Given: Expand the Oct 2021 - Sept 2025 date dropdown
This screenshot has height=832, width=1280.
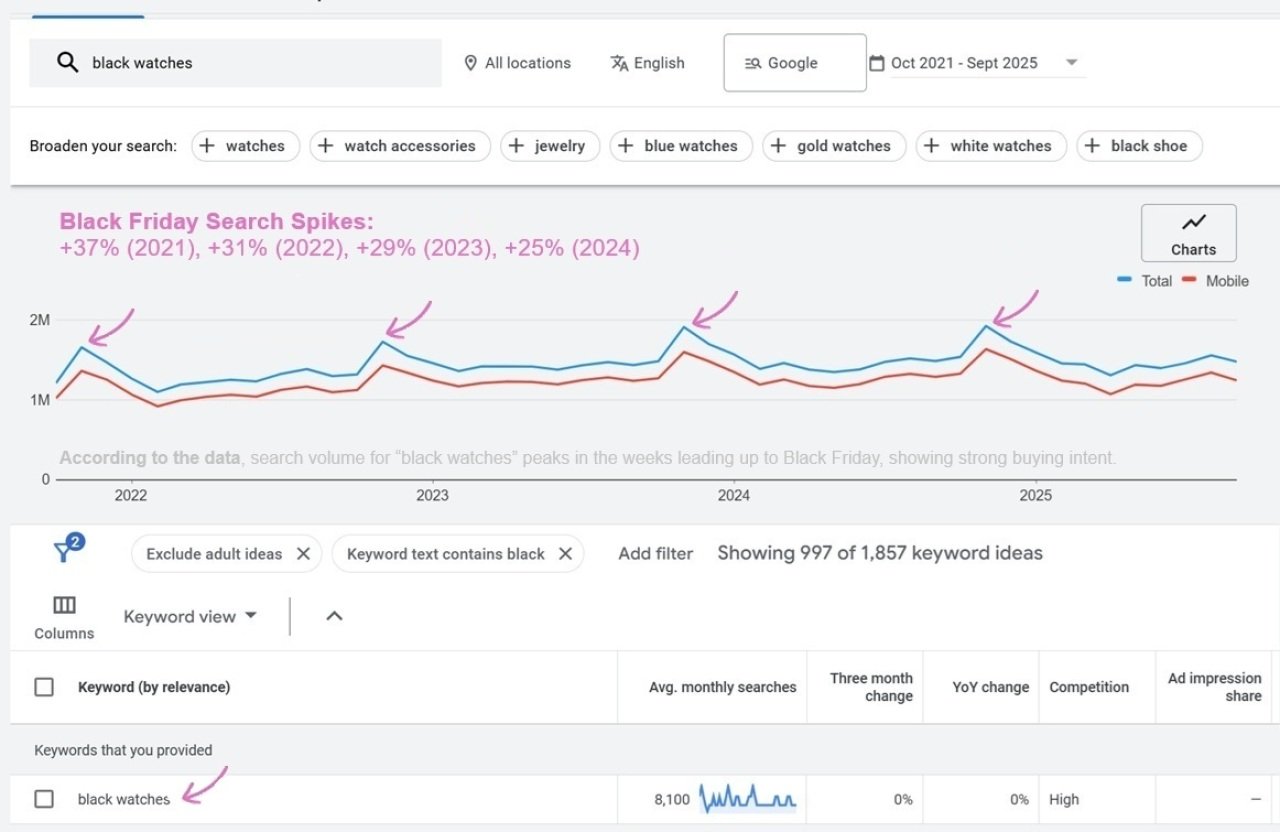Looking at the screenshot, I should [1071, 62].
